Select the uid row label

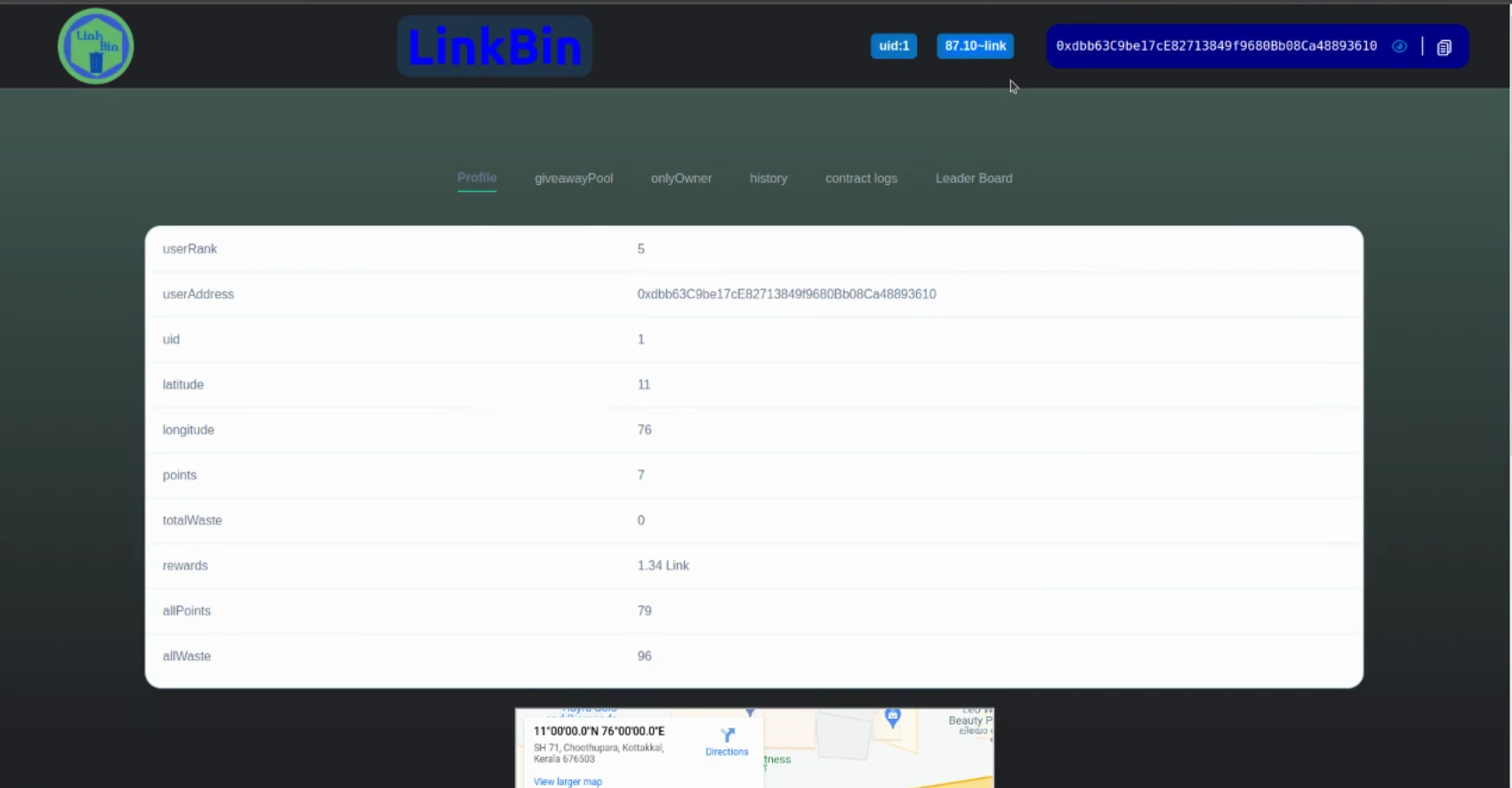coord(171,340)
